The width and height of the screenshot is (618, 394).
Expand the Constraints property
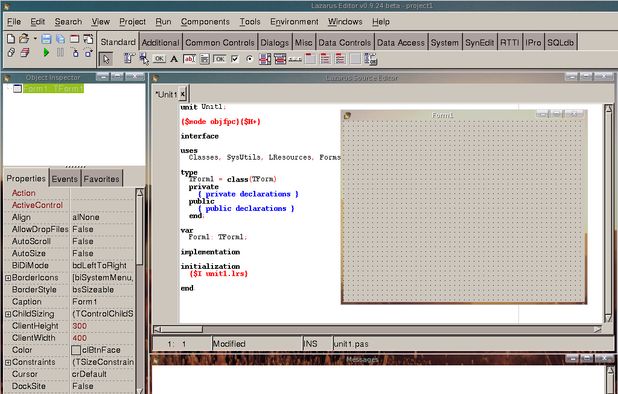pyautogui.click(x=7, y=362)
